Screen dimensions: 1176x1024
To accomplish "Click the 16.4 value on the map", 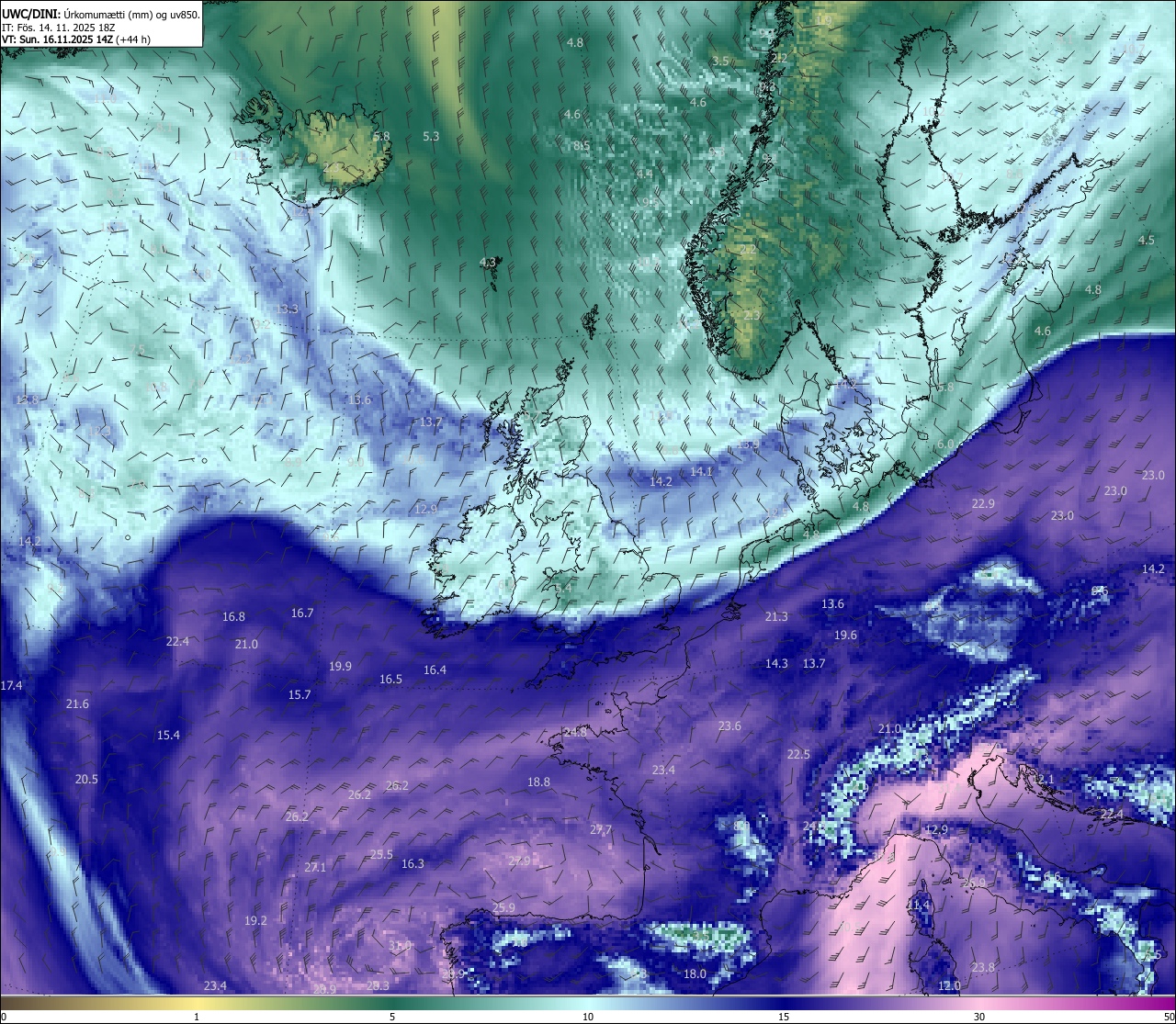I will pyautogui.click(x=435, y=670).
